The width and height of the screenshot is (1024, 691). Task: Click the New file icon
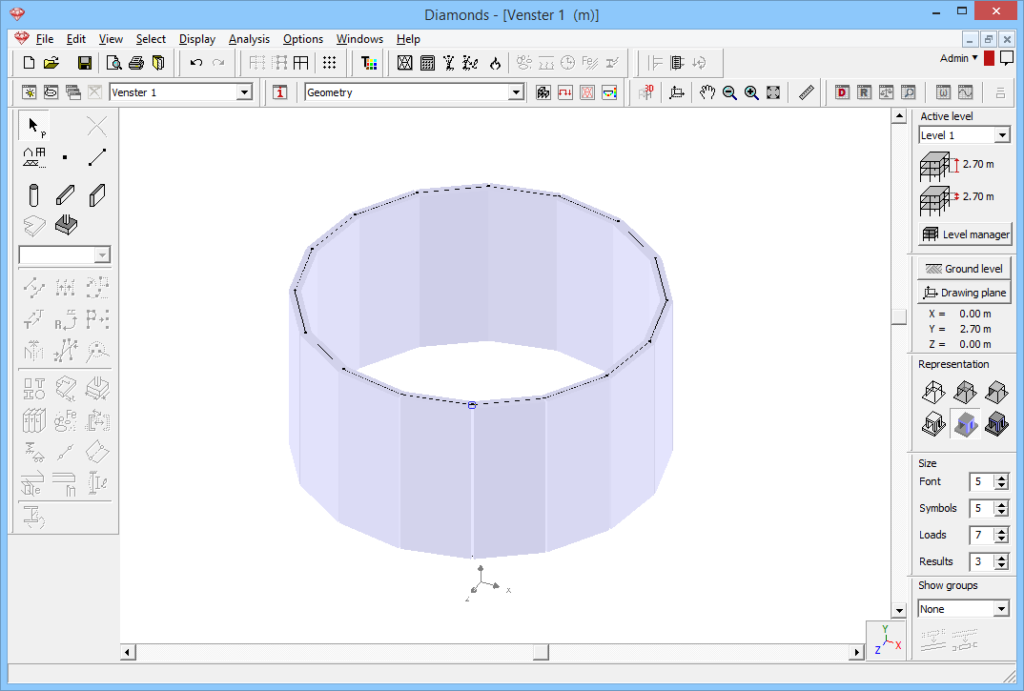tap(29, 63)
